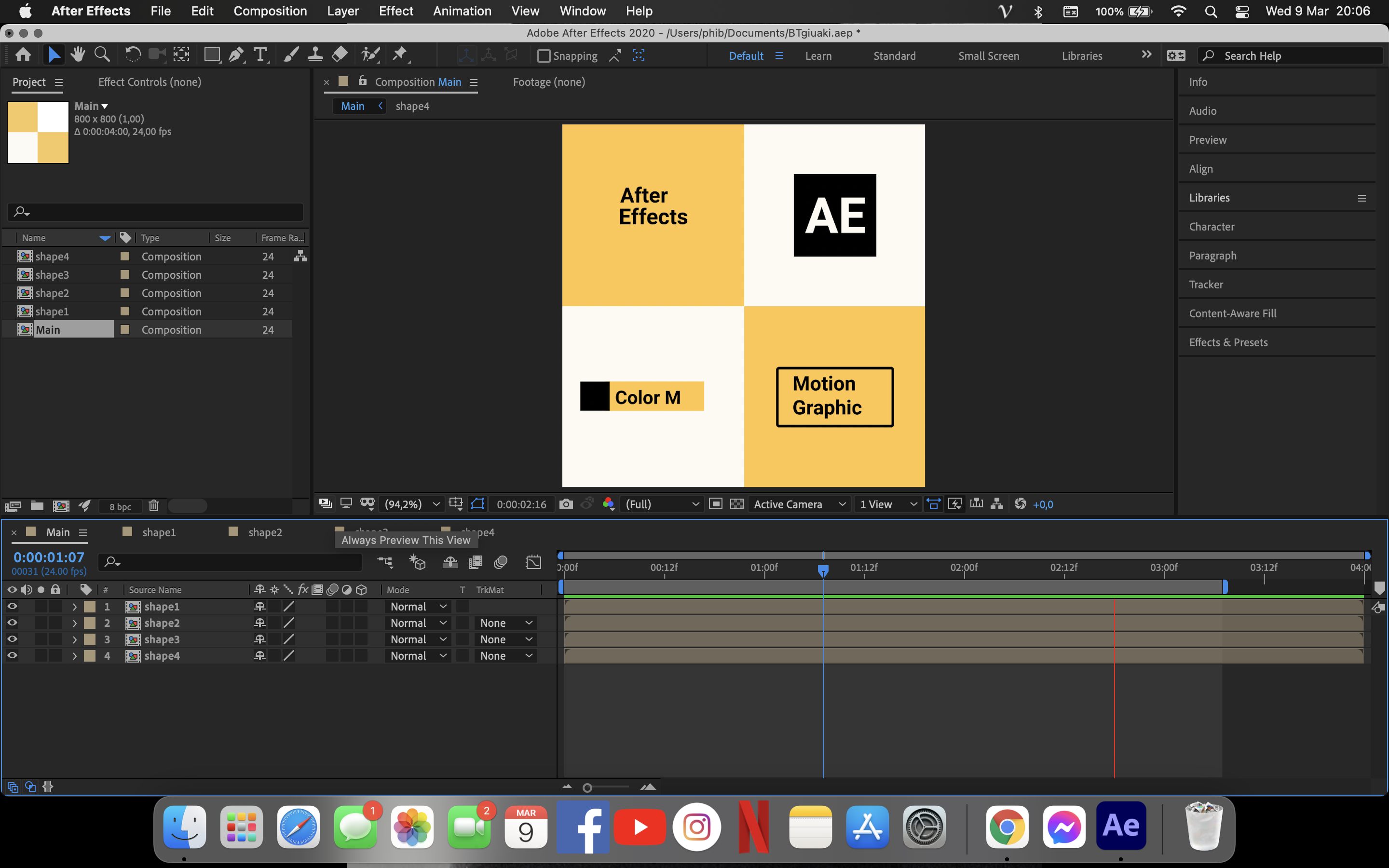Open the 1 View layout dropdown
This screenshot has height=868, width=1389.
point(888,504)
